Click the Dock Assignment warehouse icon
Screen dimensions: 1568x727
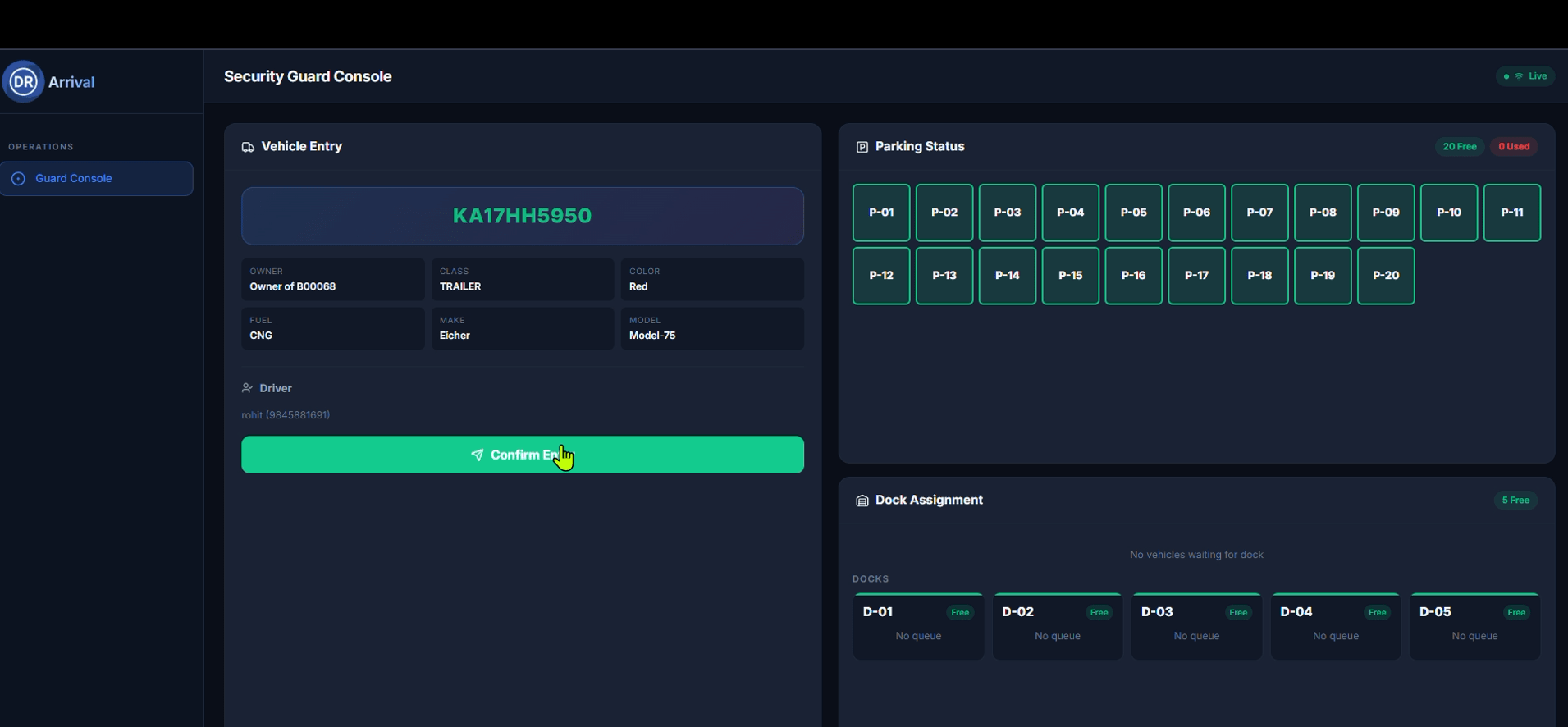point(862,501)
